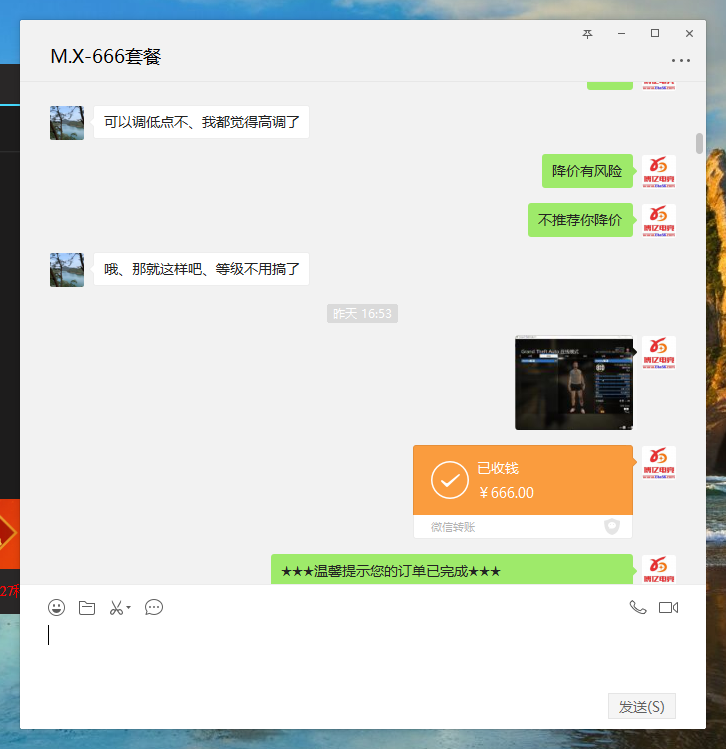
Task: Click sender avatar beside 降价有风险 message
Action: coord(659,171)
